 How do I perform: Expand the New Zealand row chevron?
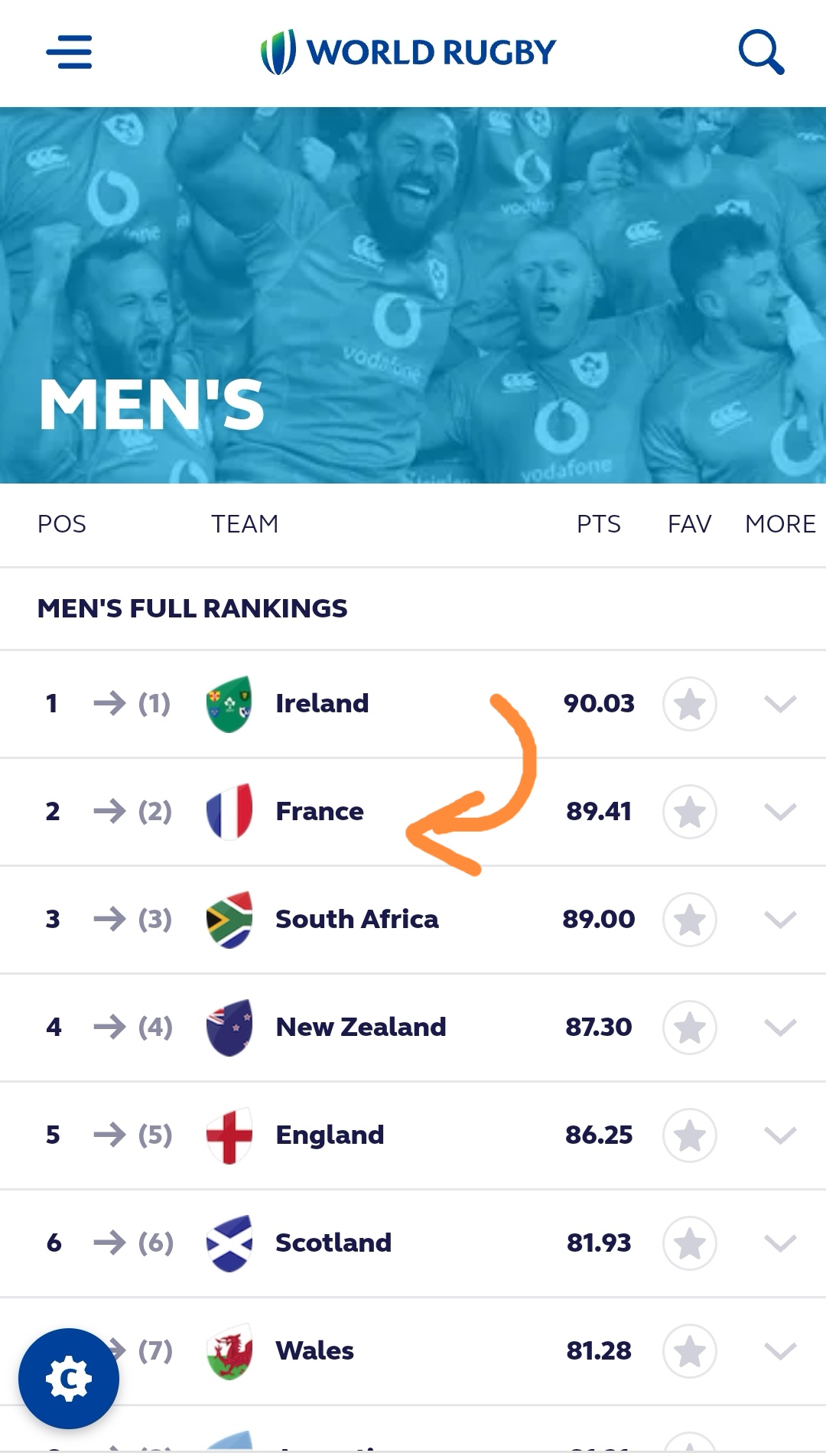(780, 1028)
